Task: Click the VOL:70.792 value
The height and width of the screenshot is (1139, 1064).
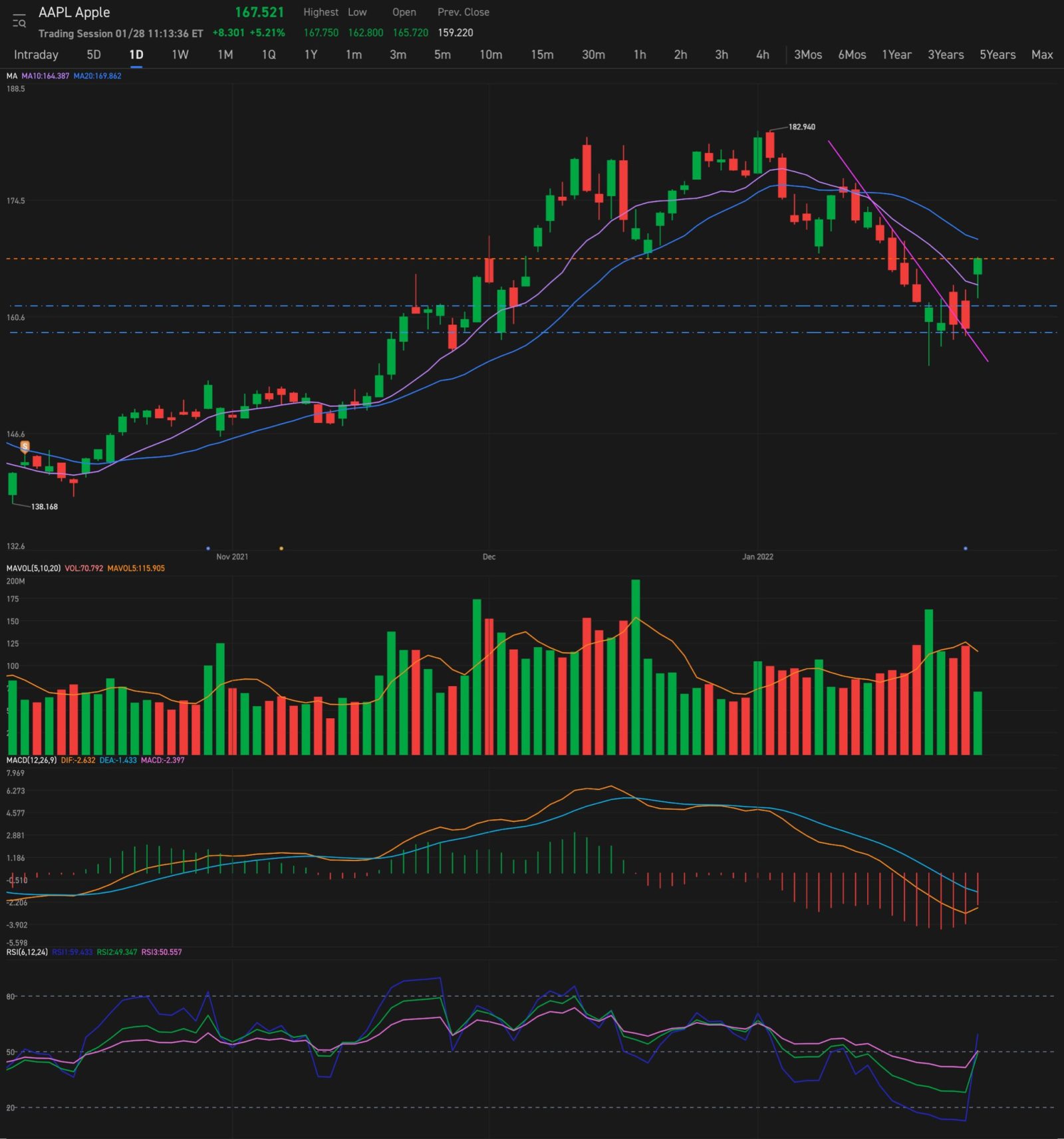Action: click(84, 569)
